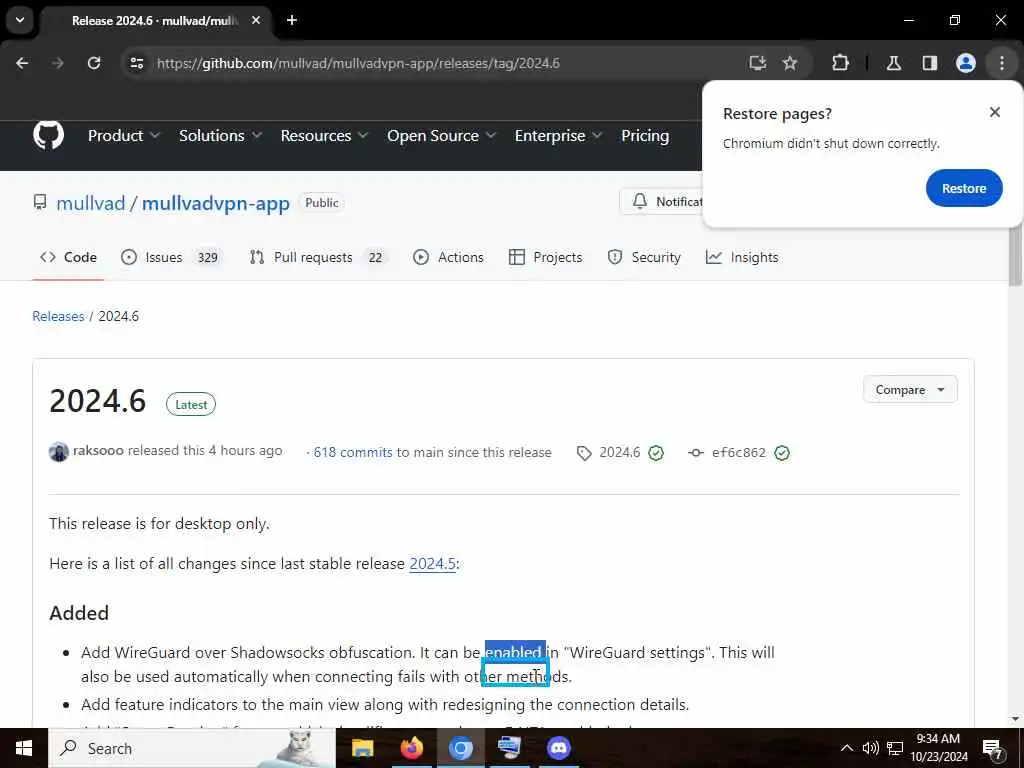Toggle the browser side panel icon
Viewport: 1024px width, 768px height.
(x=929, y=63)
